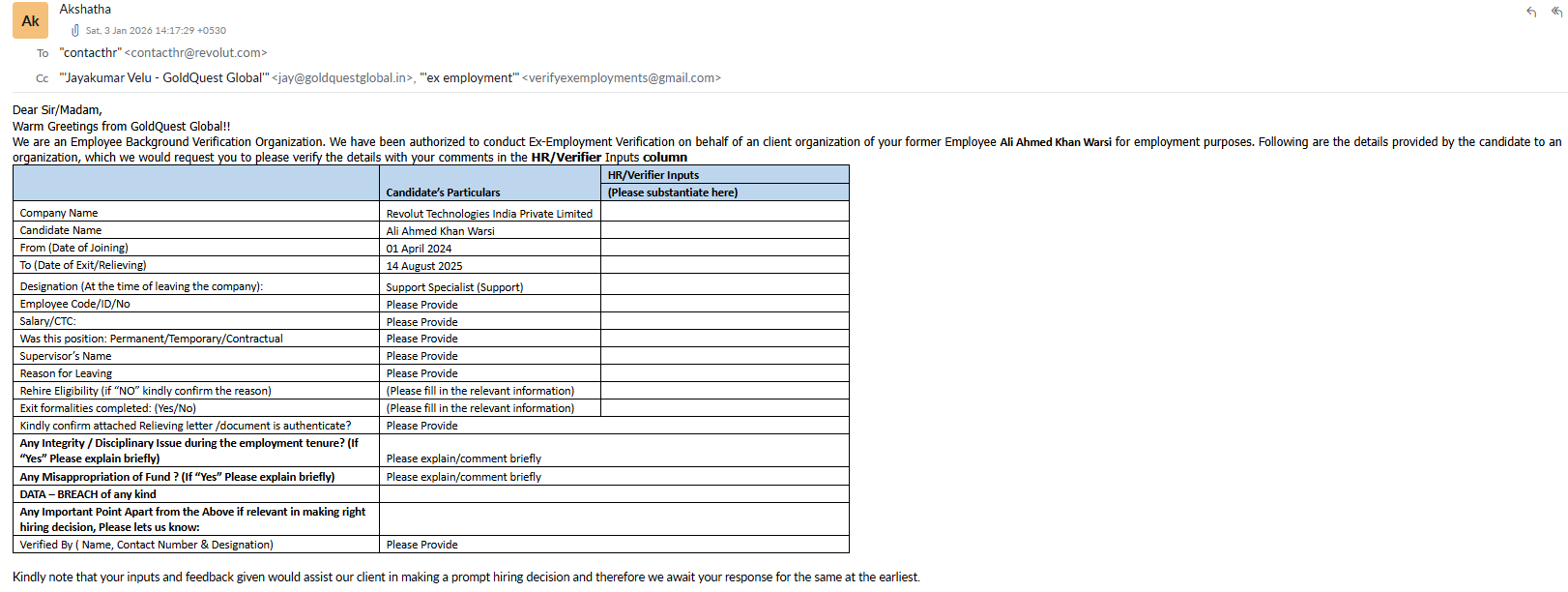Select verifyexemployments@gmail.com CC address
1568x592 pixels.
621,78
